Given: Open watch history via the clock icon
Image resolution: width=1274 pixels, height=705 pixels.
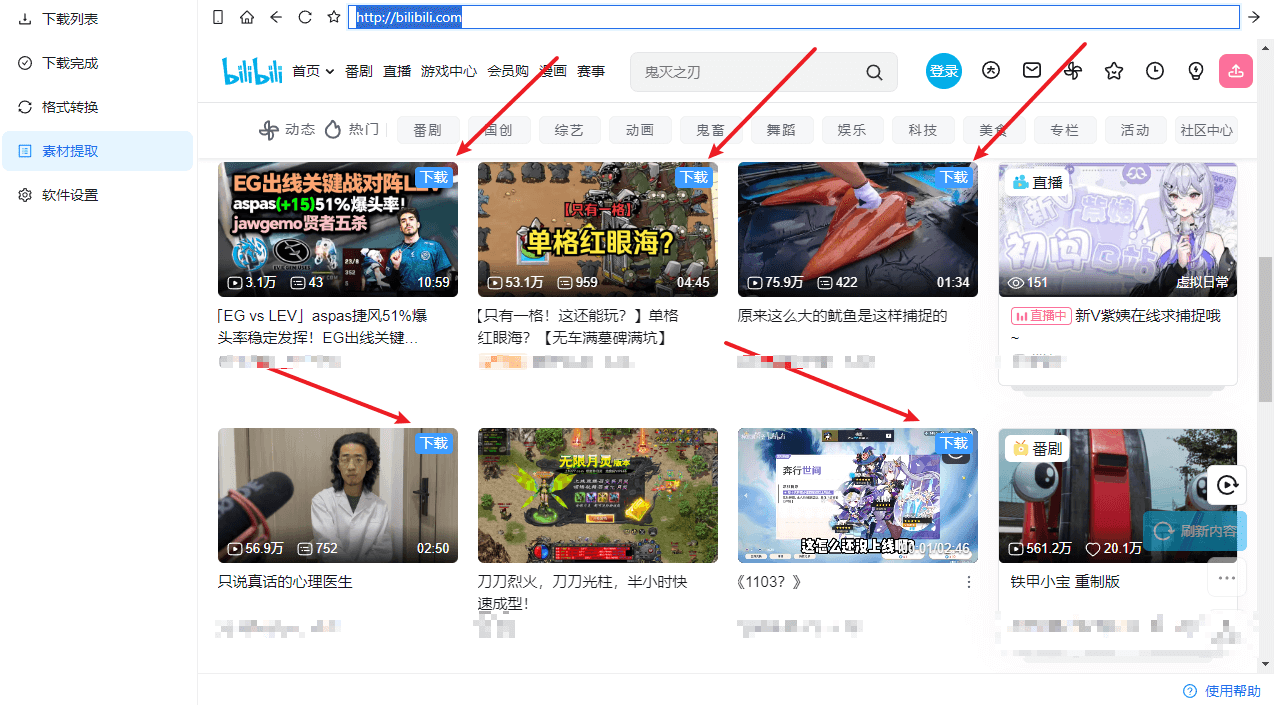Looking at the screenshot, I should tap(1155, 71).
